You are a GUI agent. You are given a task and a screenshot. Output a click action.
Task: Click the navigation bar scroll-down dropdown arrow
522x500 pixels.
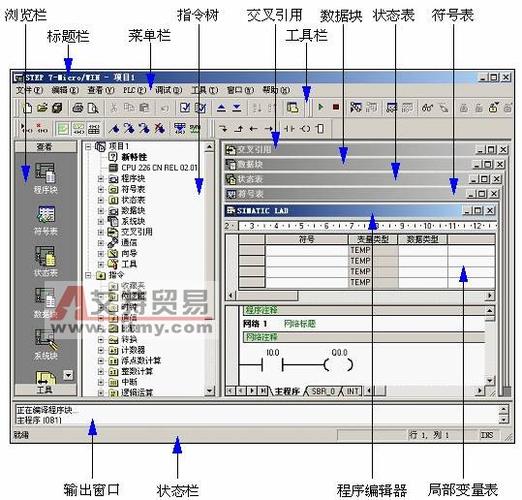click(x=68, y=375)
